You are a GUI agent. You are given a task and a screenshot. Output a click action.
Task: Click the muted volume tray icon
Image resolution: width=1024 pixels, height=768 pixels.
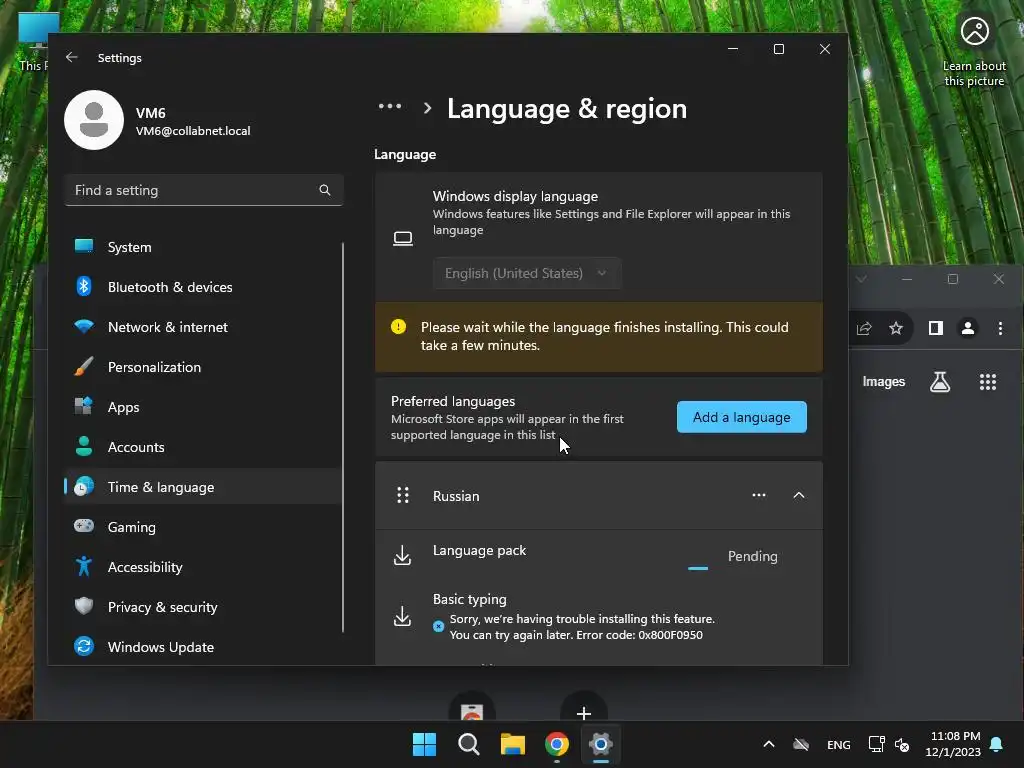902,744
